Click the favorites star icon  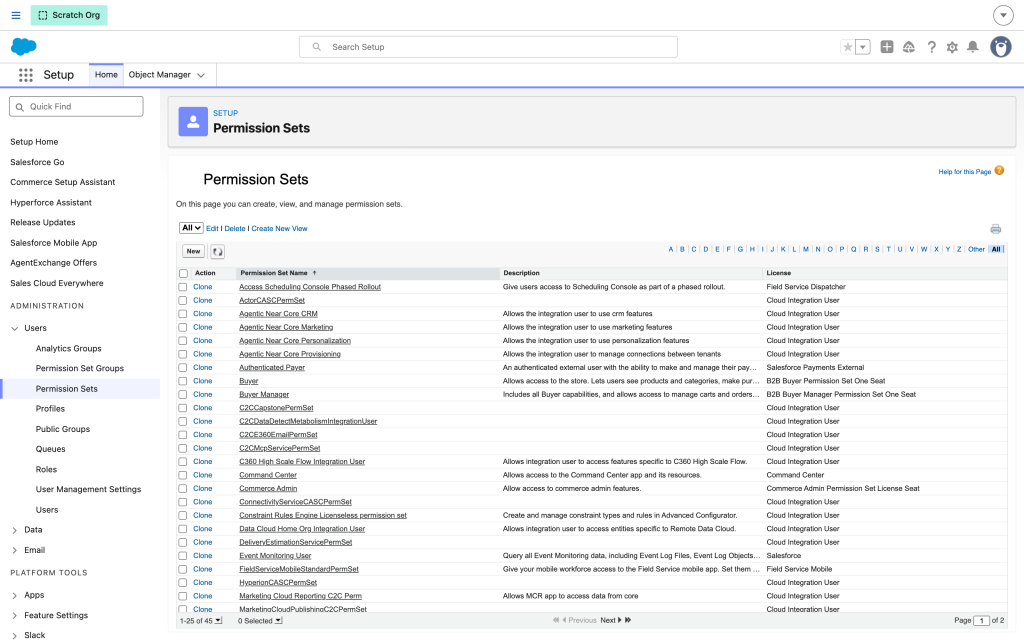(848, 47)
